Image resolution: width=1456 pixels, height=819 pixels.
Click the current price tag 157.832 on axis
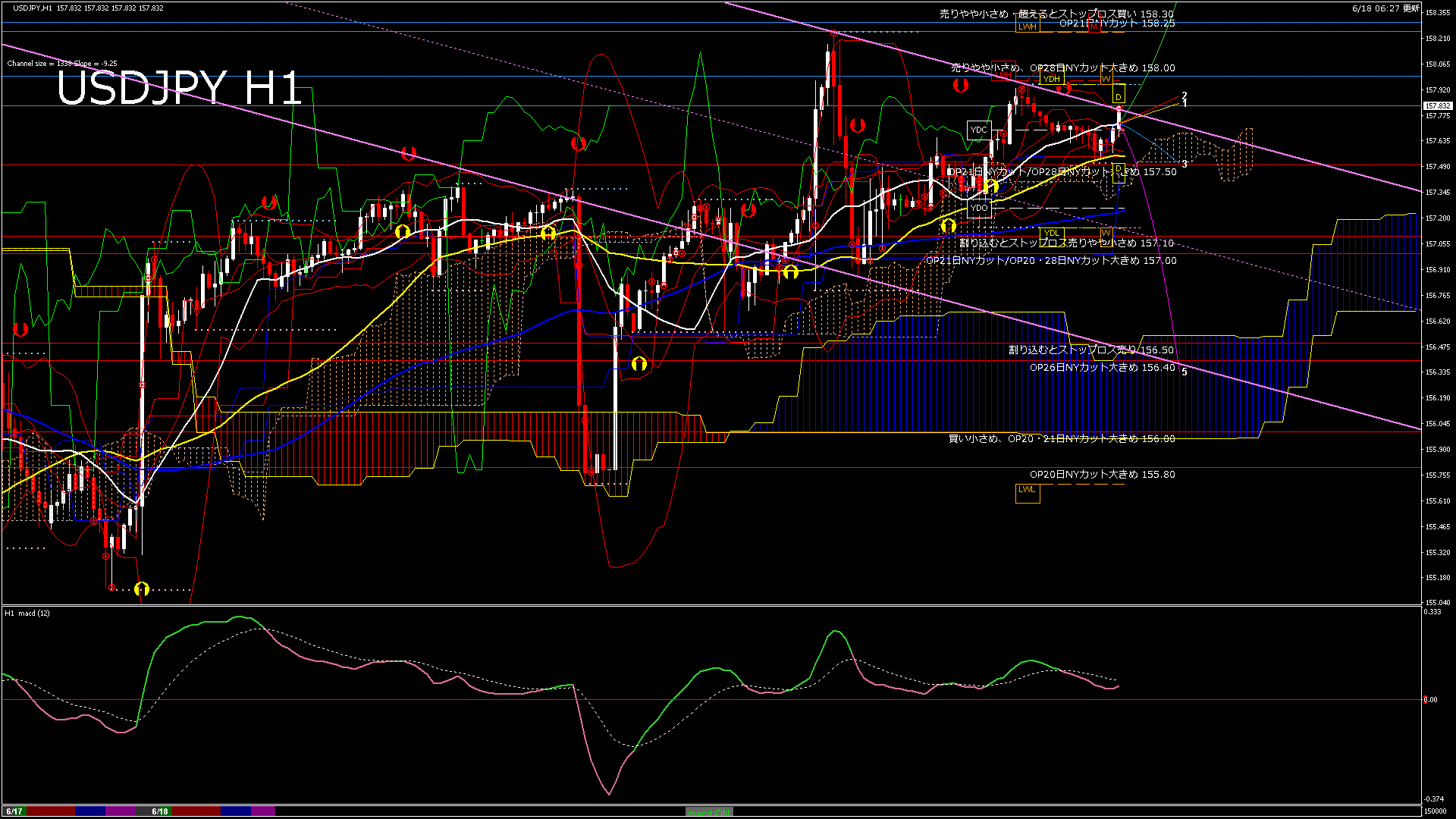(x=1438, y=106)
